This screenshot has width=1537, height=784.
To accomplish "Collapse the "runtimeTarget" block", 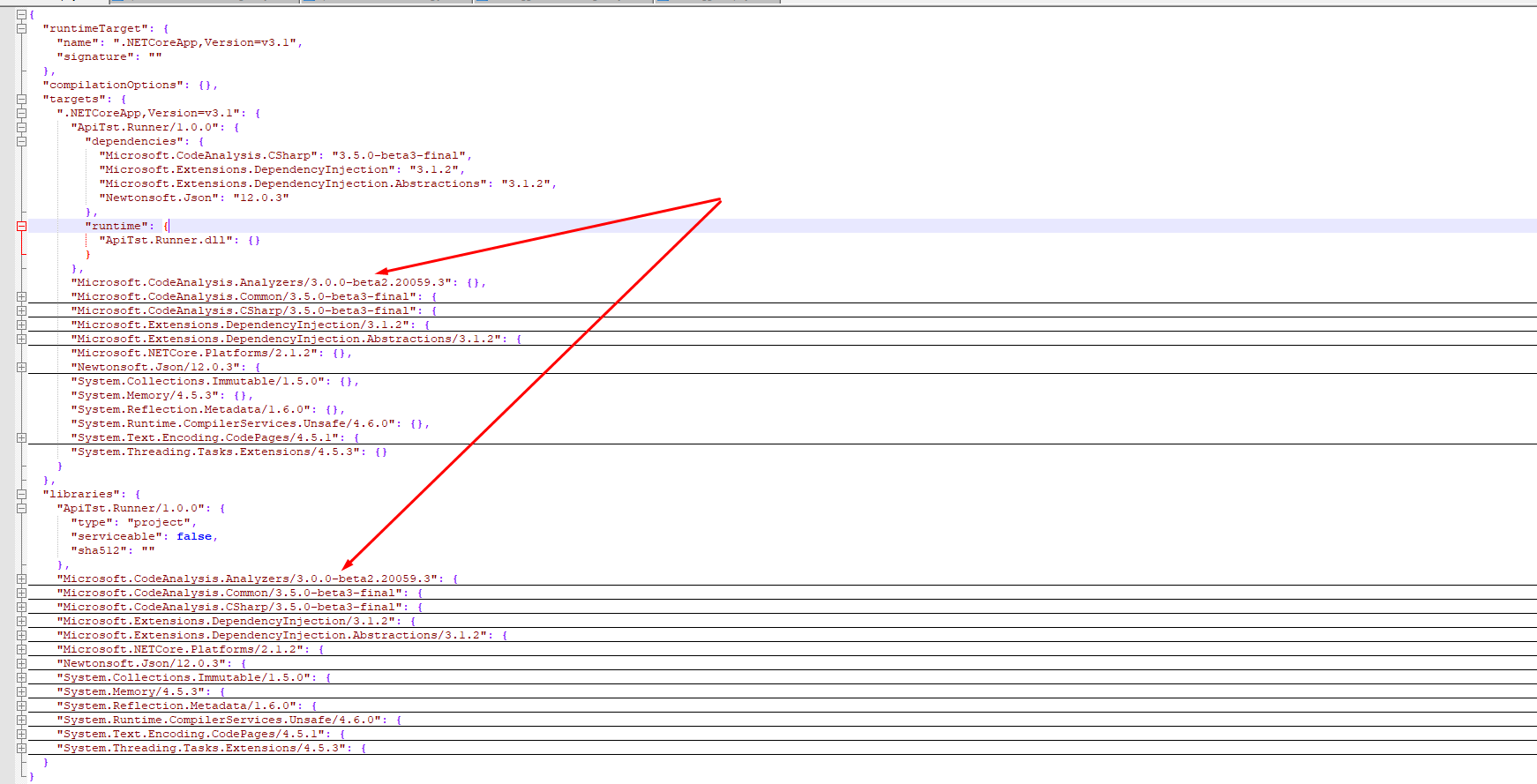I will point(21,28).
